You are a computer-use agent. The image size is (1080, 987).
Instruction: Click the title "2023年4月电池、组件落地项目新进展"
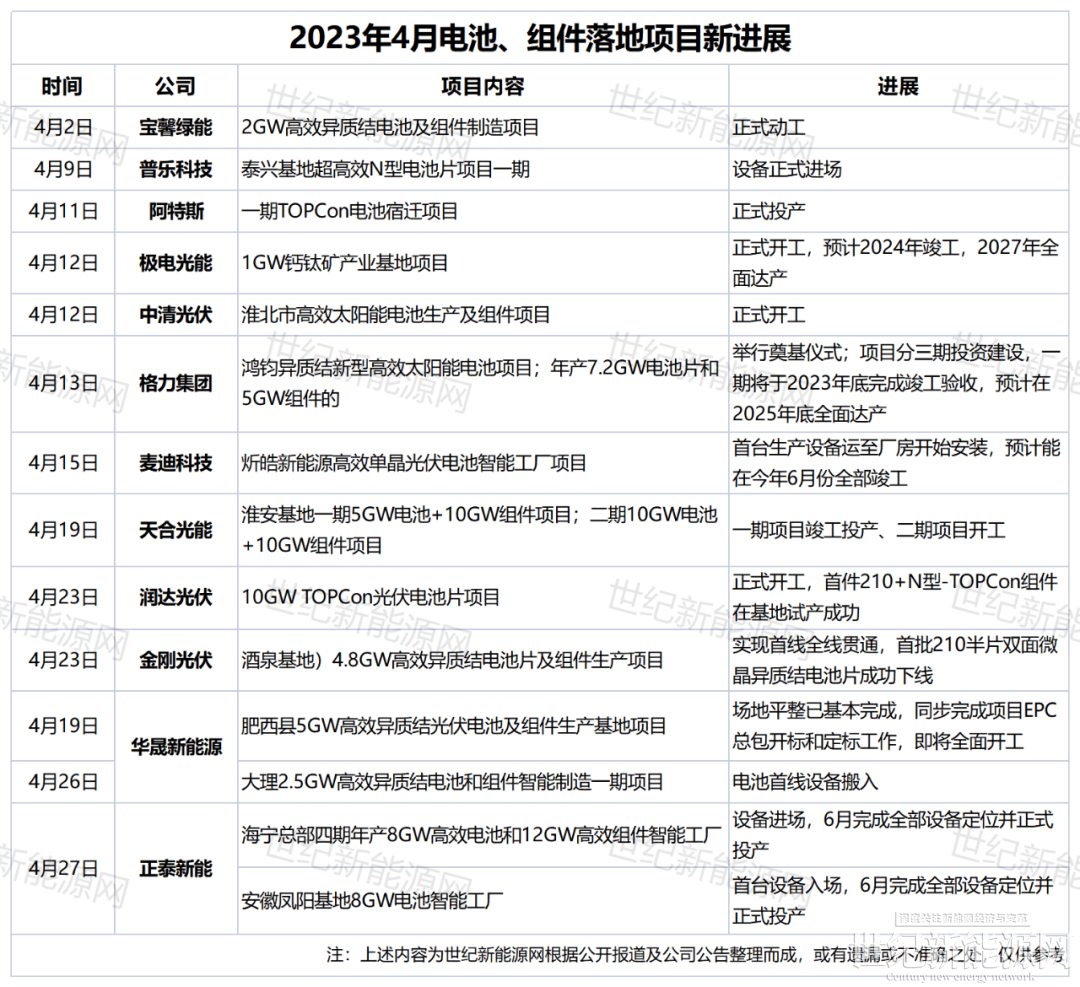click(540, 38)
